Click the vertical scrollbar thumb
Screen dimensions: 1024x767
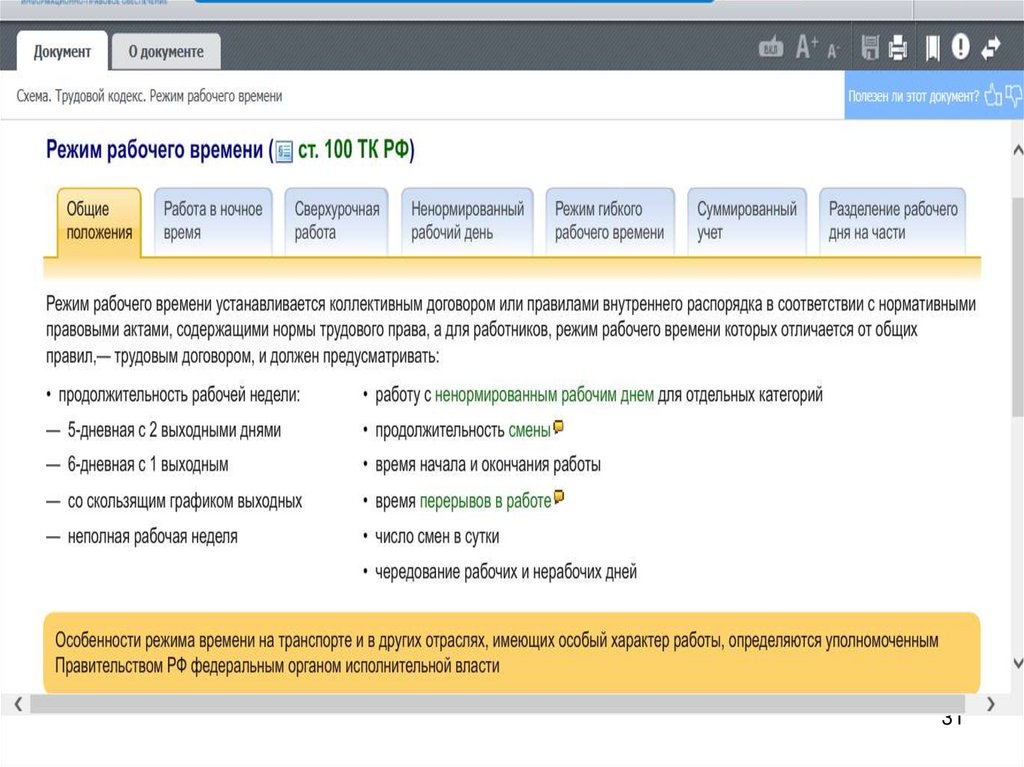(1017, 307)
